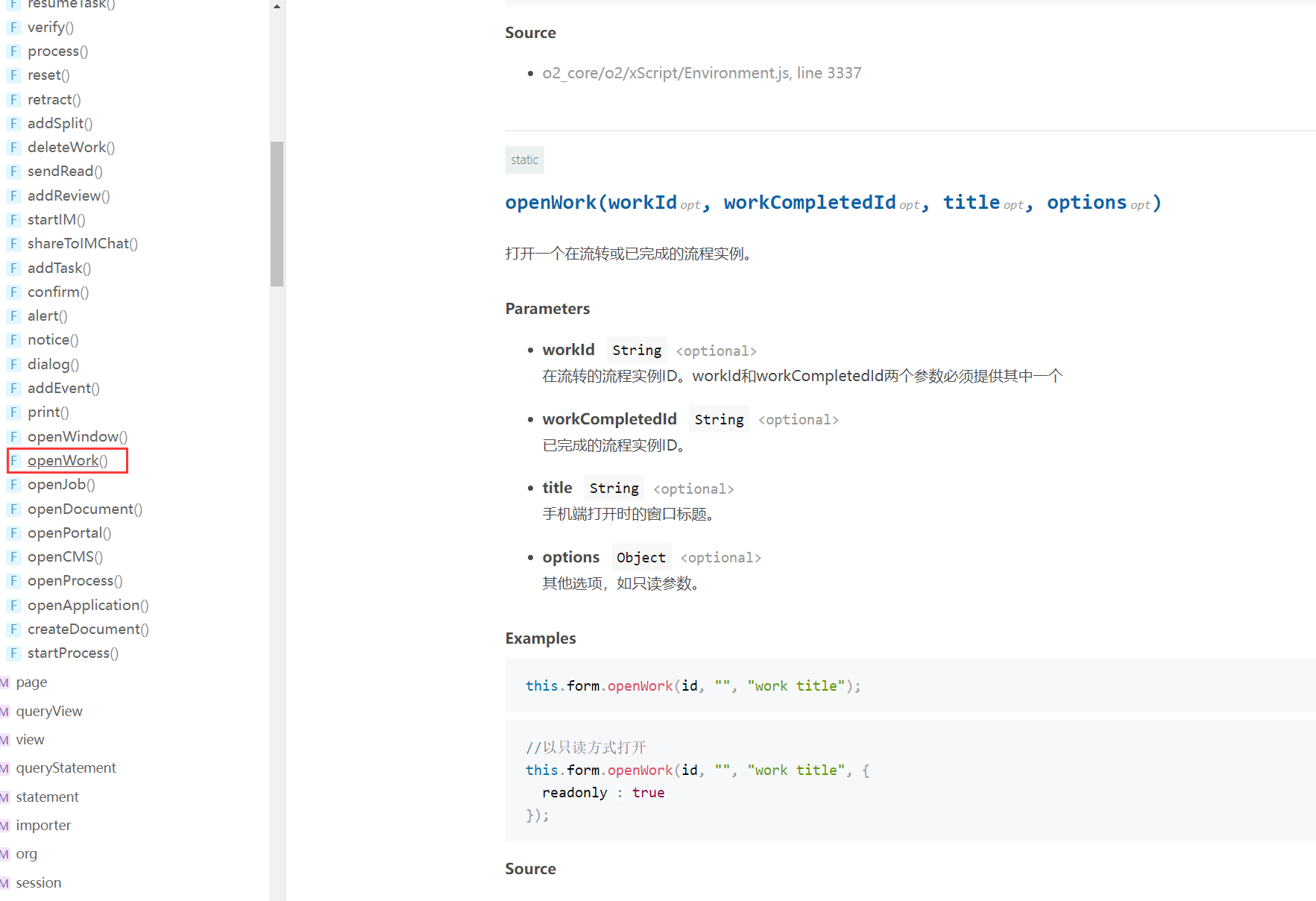Click the sidebar scroll-up arrow
This screenshot has height=901, width=1316.
pos(277,6)
